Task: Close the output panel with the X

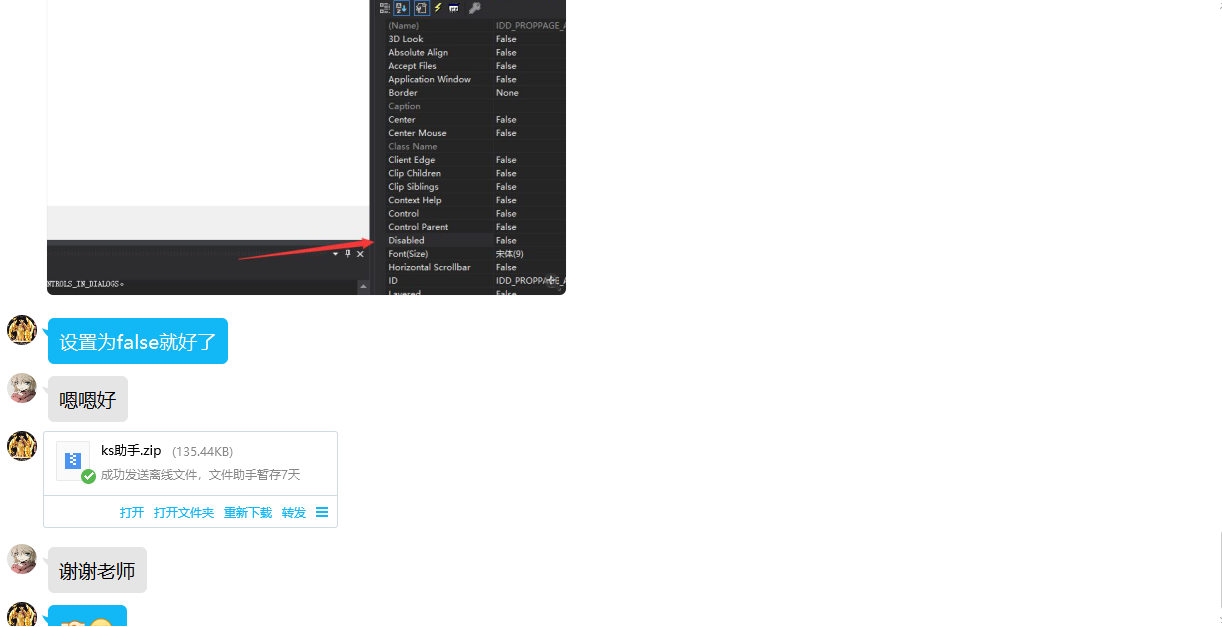Action: (360, 254)
